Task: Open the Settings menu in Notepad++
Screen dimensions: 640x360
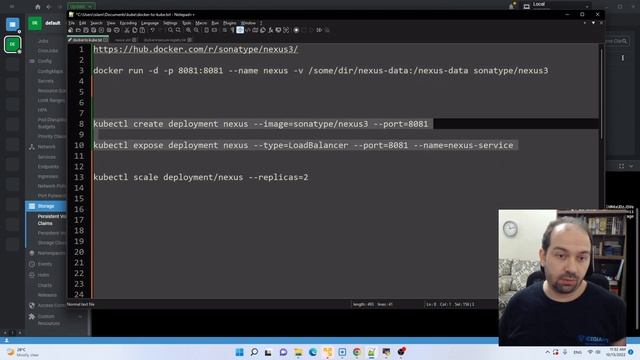Action: tap(170, 23)
